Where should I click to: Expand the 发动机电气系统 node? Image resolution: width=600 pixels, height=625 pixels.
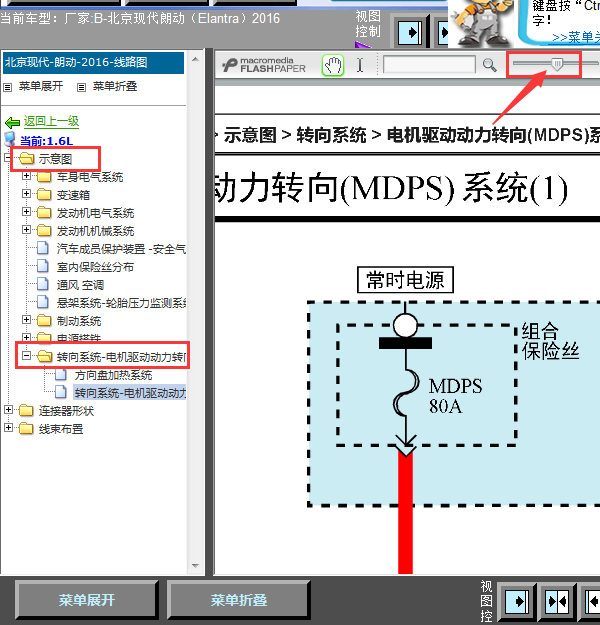pos(26,211)
